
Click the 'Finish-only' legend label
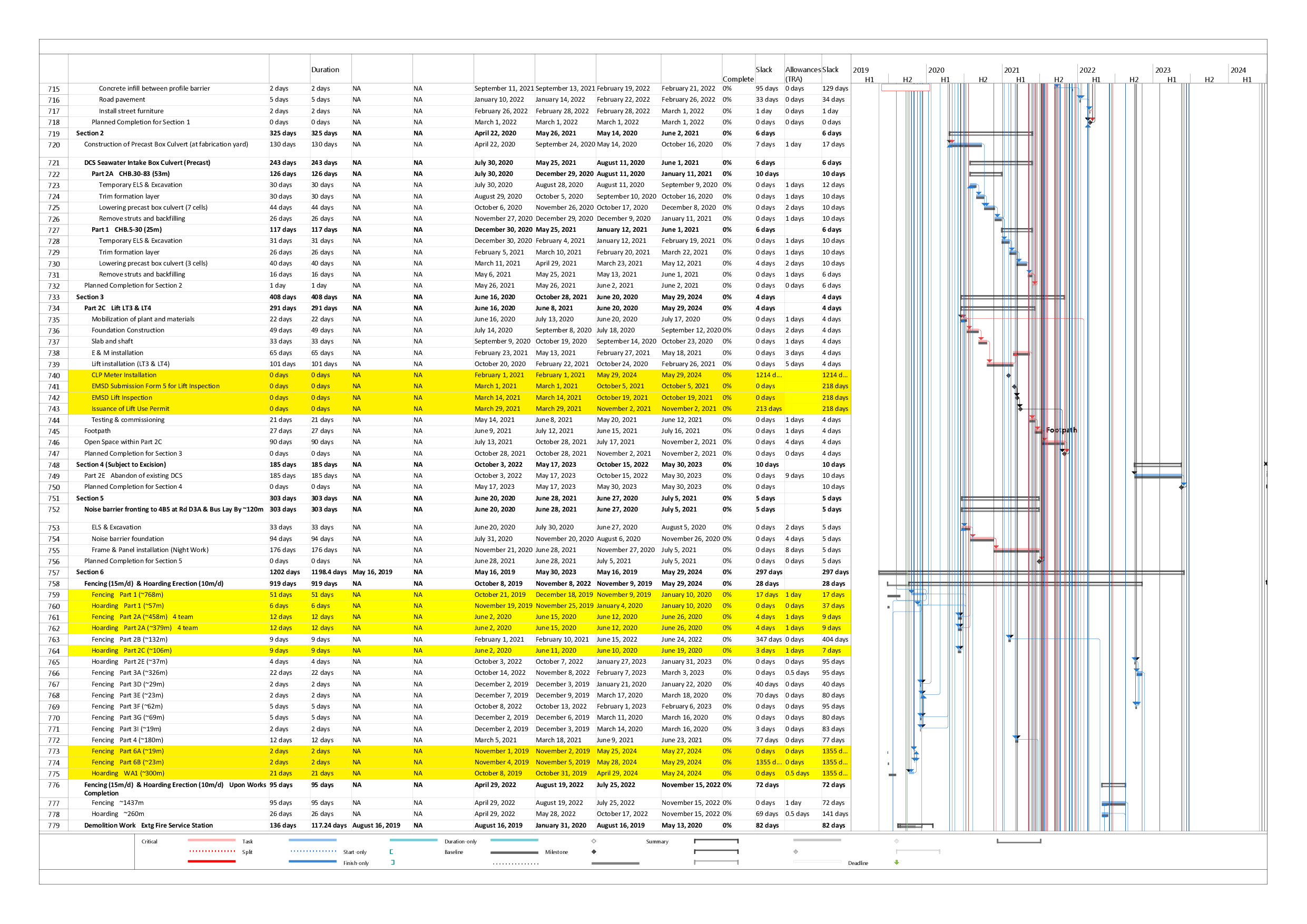pyautogui.click(x=356, y=863)
